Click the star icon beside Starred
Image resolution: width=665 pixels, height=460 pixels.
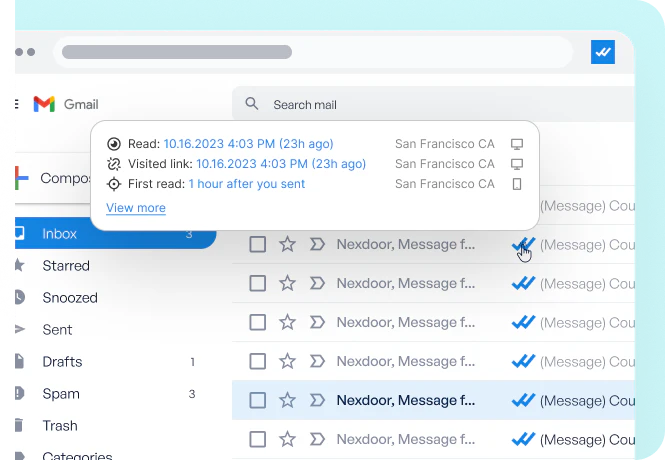point(19,265)
